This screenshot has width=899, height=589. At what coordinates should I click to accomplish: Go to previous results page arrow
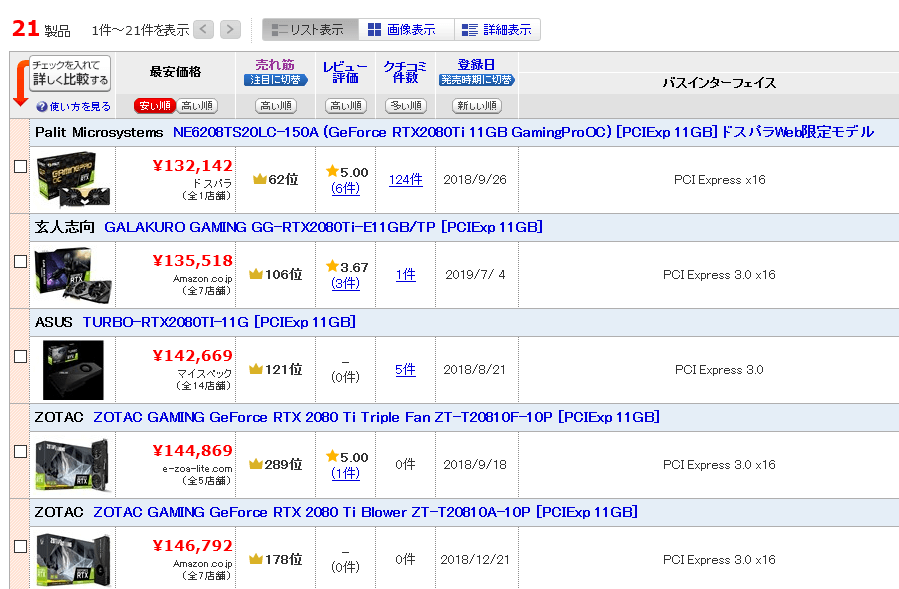tap(204, 29)
